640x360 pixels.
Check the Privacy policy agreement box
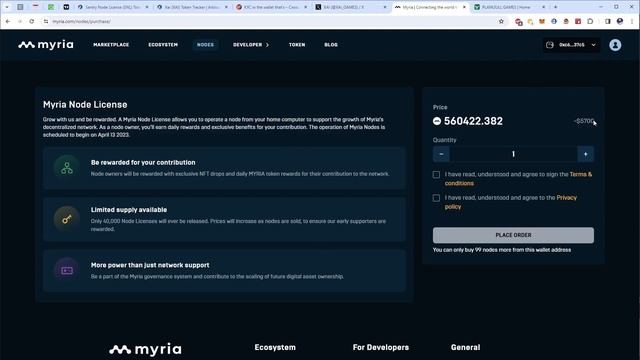(436, 198)
